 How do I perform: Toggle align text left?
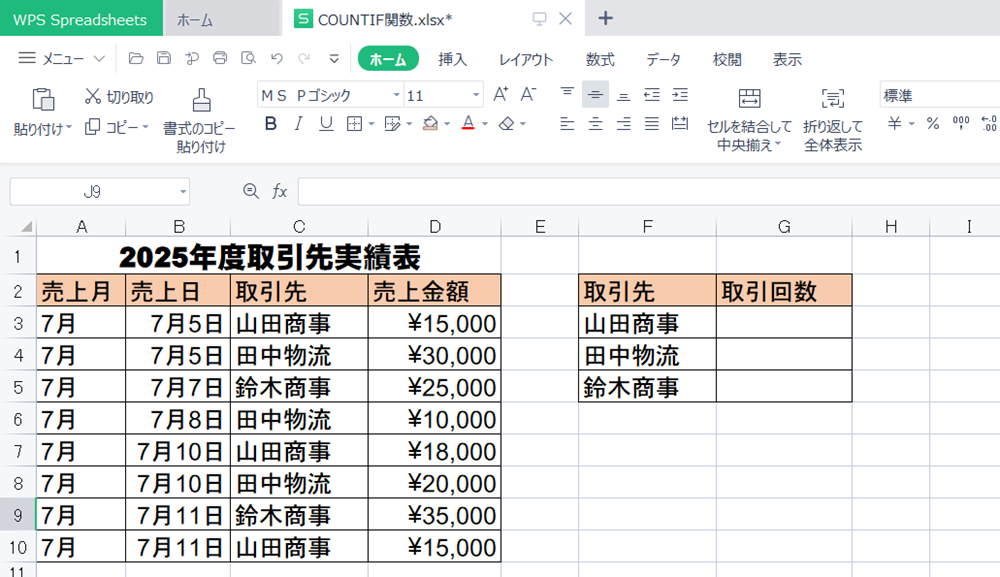[x=567, y=124]
